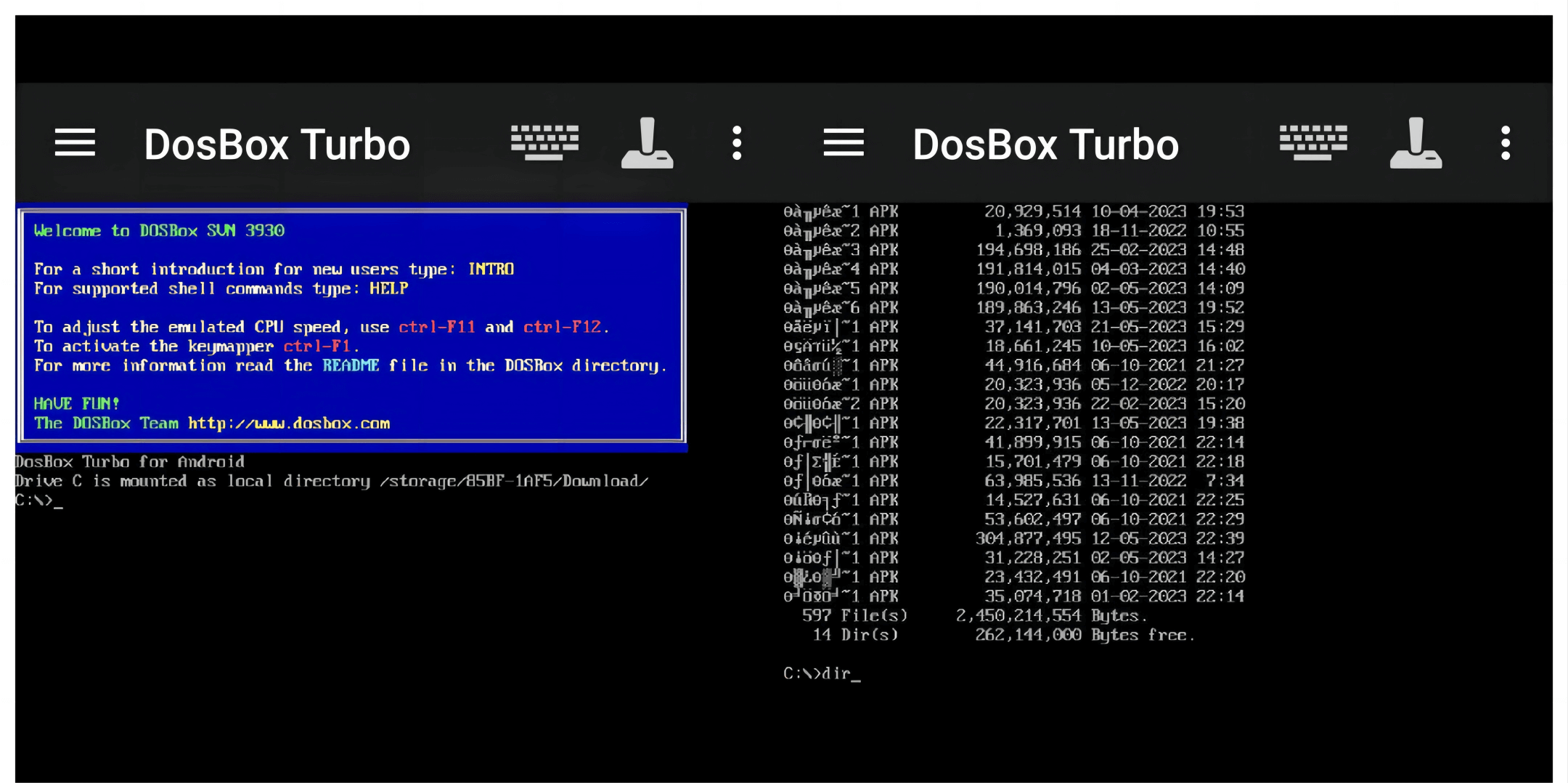Click the date 22-02-2023

(1138, 404)
